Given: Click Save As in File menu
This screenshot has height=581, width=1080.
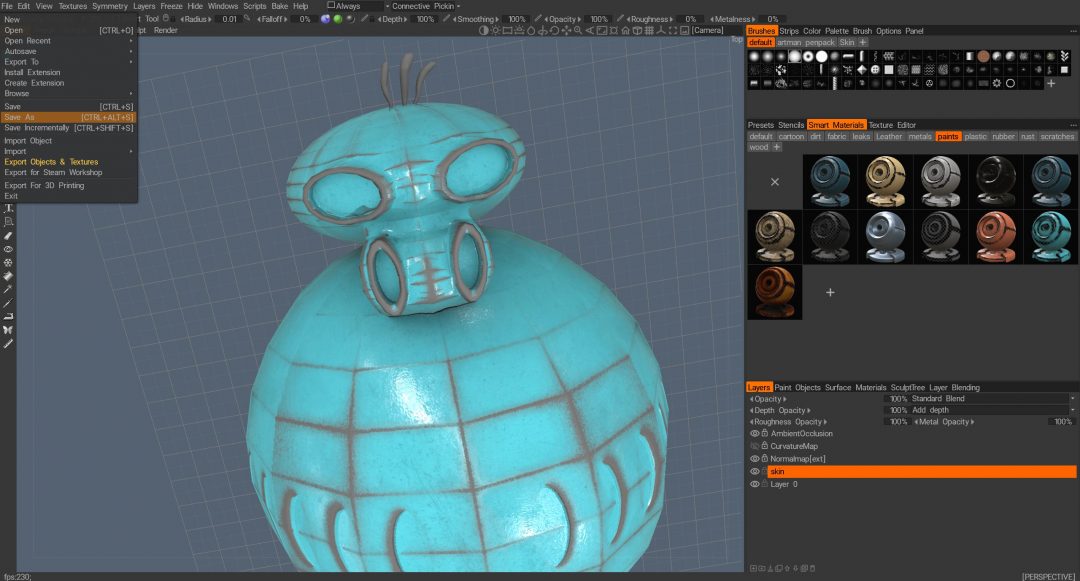Looking at the screenshot, I should click(69, 118).
